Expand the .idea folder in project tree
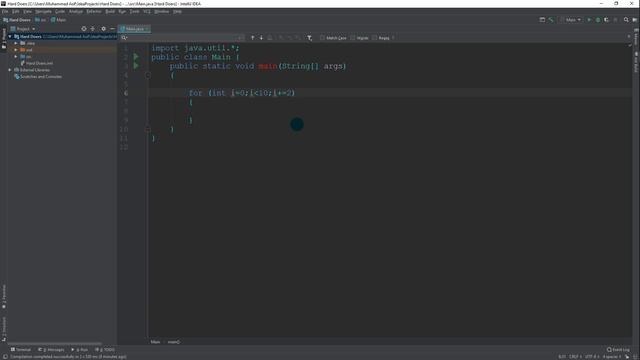 16,43
